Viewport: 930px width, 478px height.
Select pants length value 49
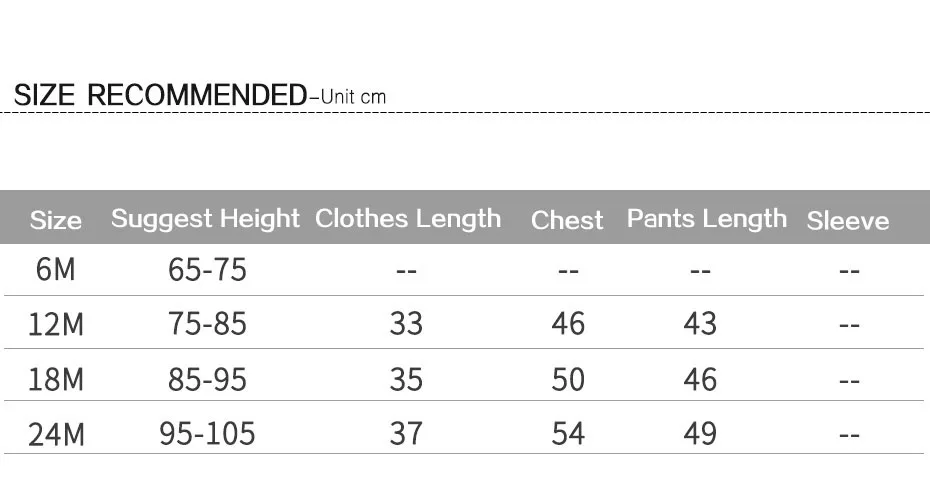700,434
